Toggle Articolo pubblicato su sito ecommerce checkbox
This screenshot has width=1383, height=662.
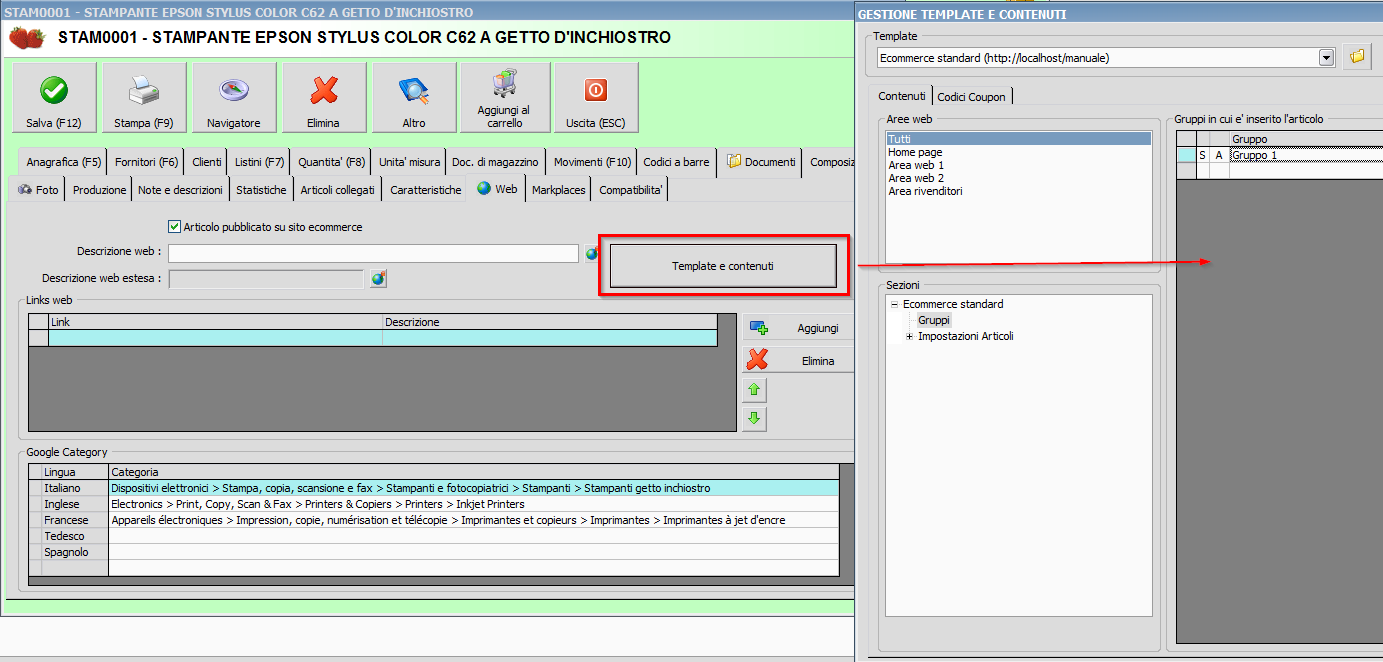coord(175,227)
